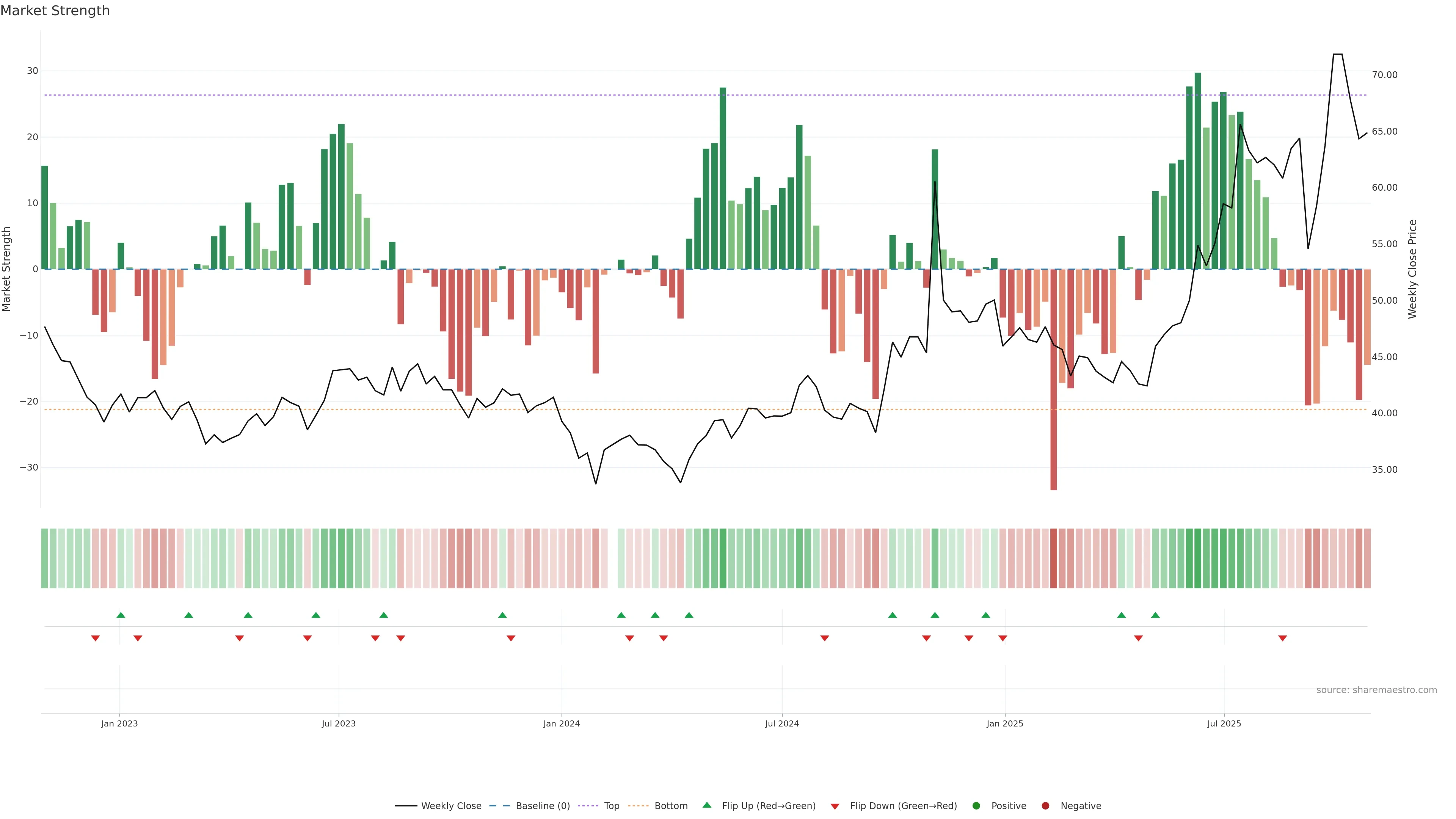This screenshot has height=819, width=1456.
Task: Toggle the Bottom threshold legend entry
Action: tap(670, 805)
